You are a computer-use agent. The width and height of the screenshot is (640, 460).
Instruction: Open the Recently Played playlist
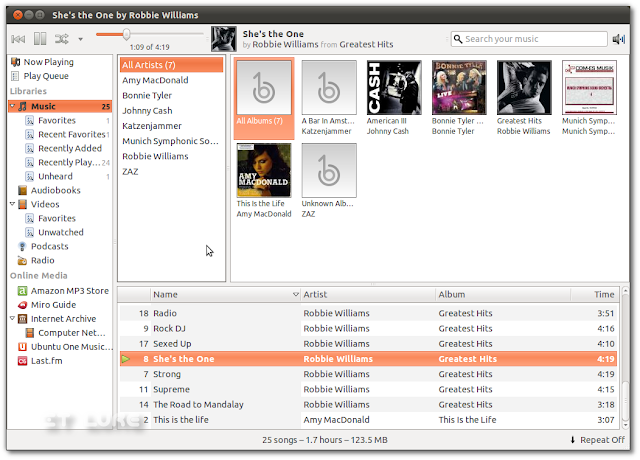(x=67, y=162)
